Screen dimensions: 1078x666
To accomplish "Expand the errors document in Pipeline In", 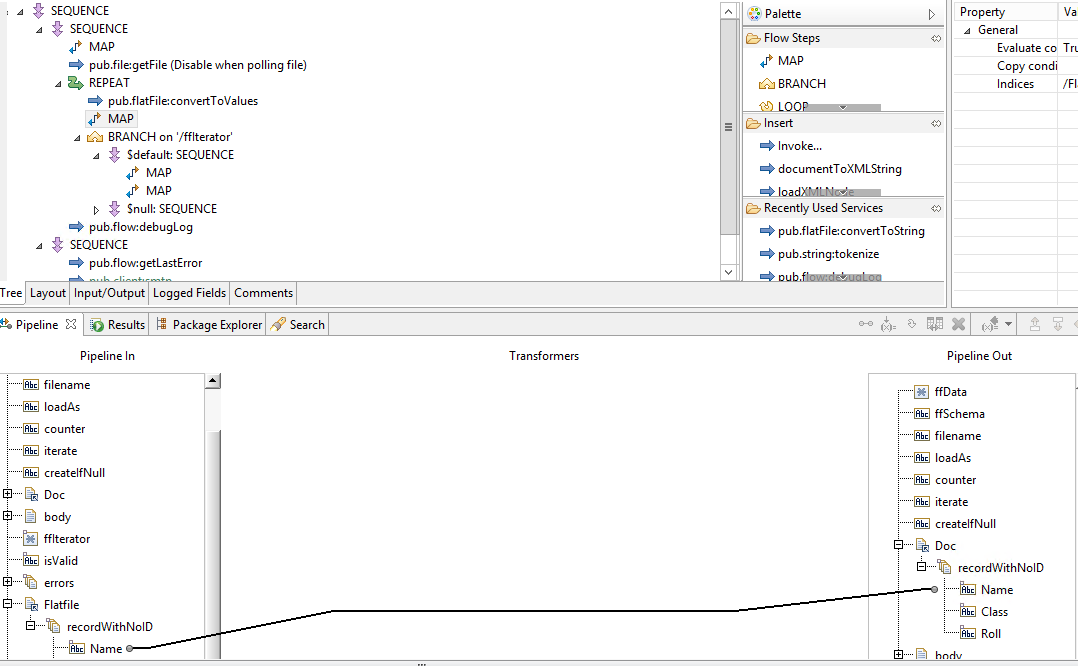I will (8, 582).
